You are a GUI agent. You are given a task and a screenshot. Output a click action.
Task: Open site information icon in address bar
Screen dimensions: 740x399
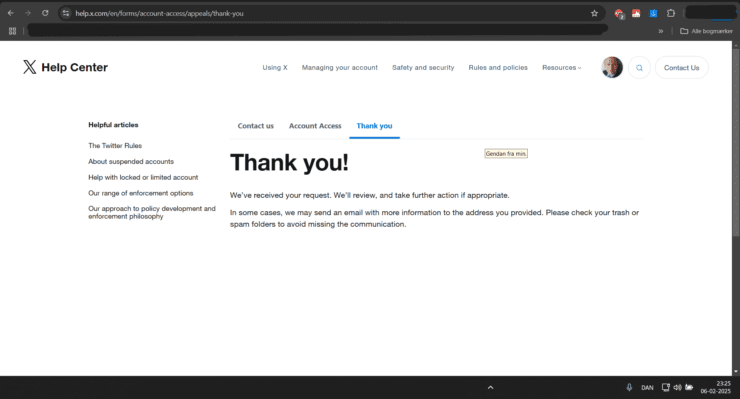[x=66, y=13]
